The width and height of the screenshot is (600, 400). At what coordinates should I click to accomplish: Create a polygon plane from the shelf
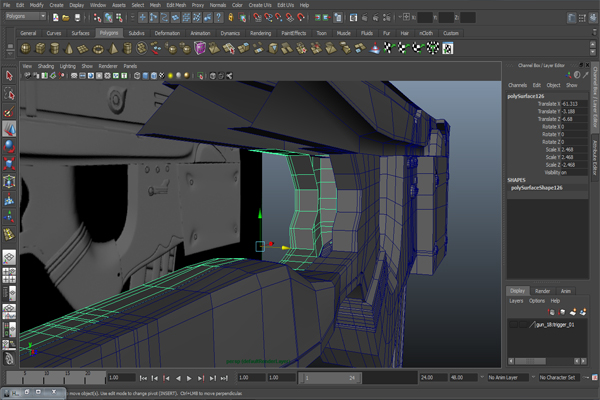point(83,49)
